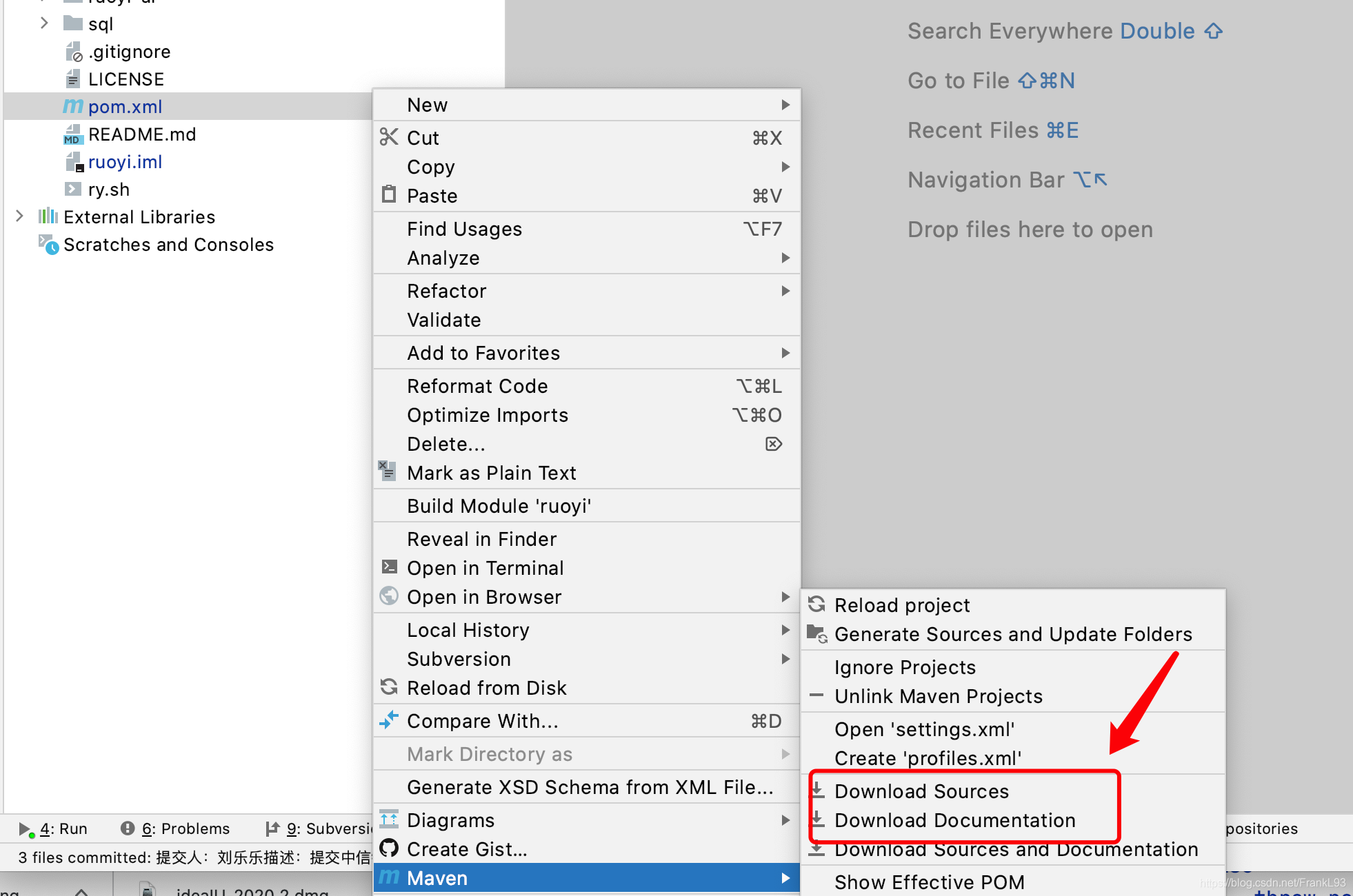Select Reveal in Finder

tap(587, 539)
